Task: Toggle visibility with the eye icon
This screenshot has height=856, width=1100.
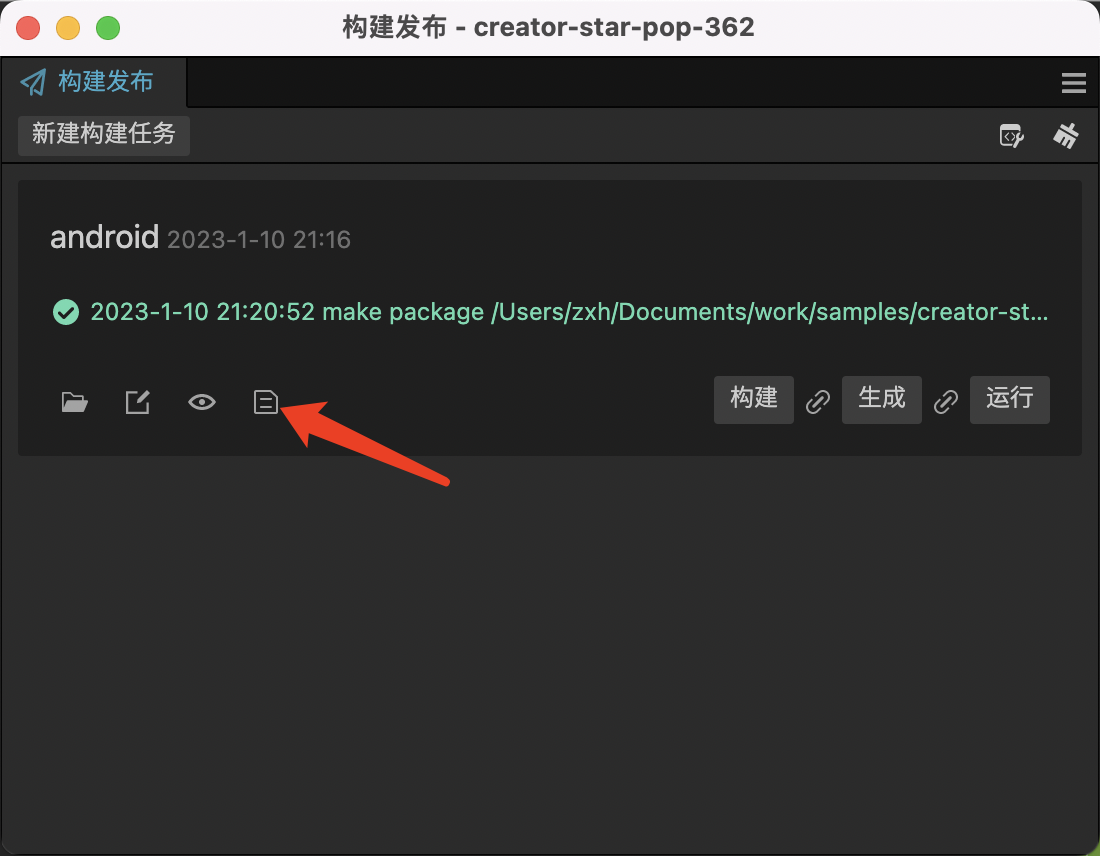Action: click(201, 401)
